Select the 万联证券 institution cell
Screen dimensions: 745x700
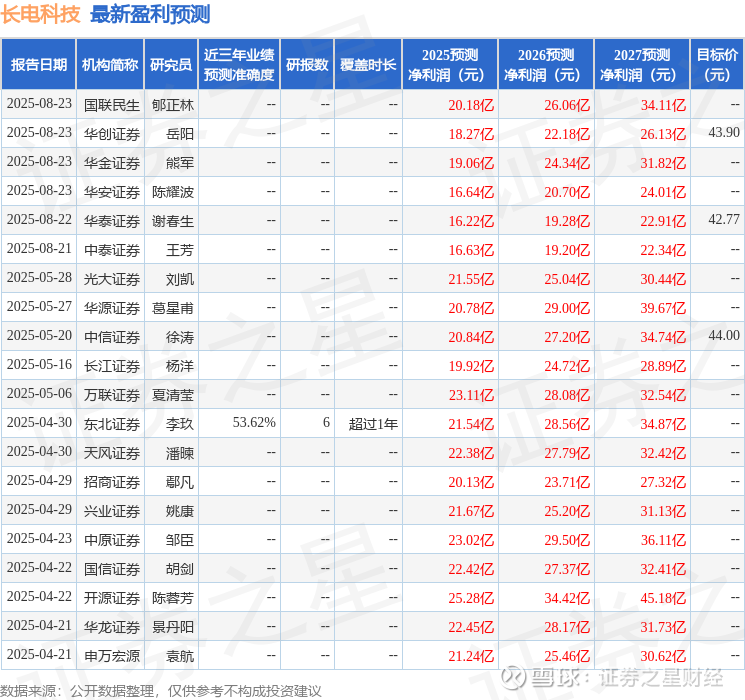(112, 395)
